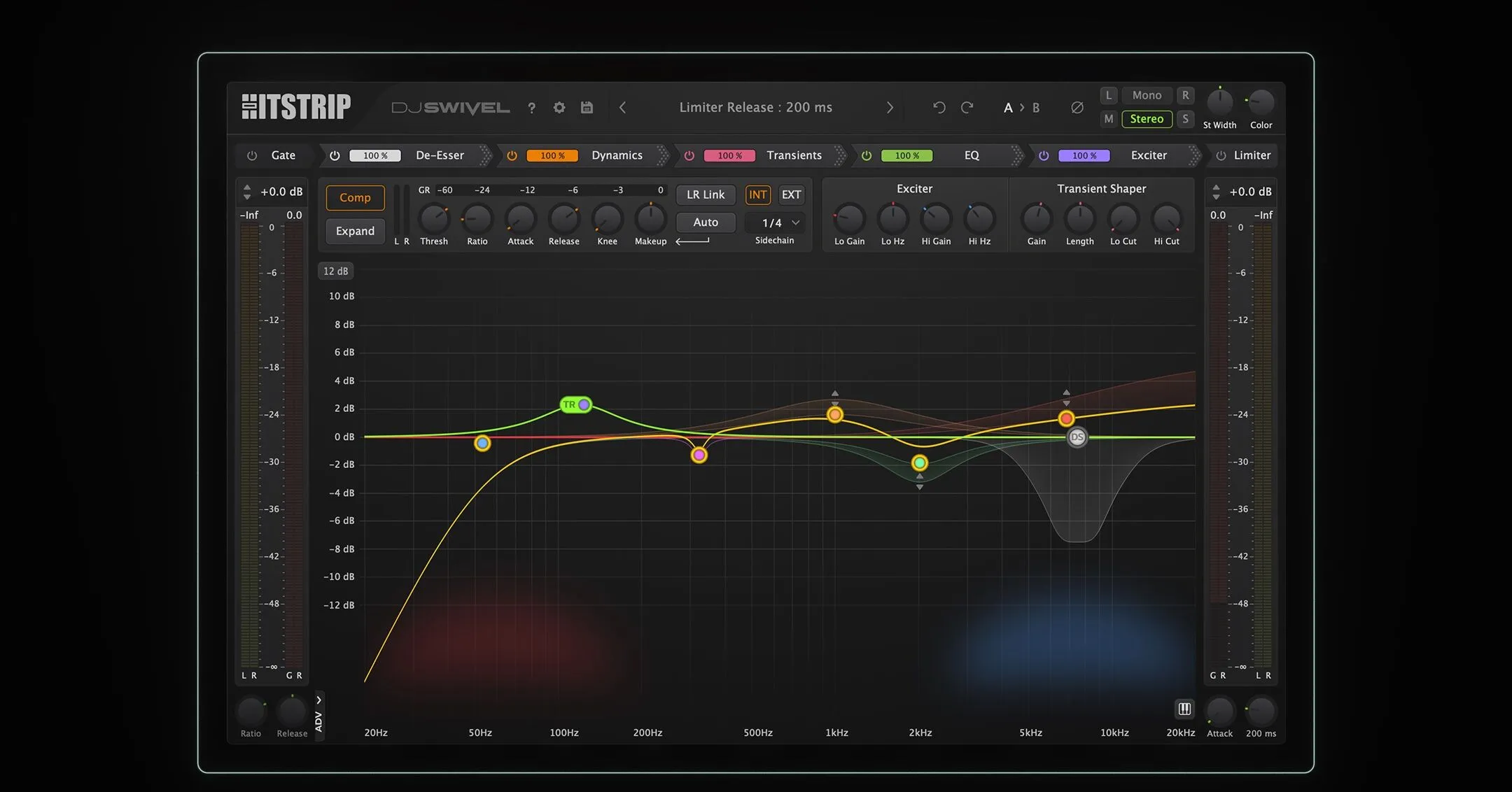Adjust input gain +0.0 dB stepper

[x=246, y=192]
